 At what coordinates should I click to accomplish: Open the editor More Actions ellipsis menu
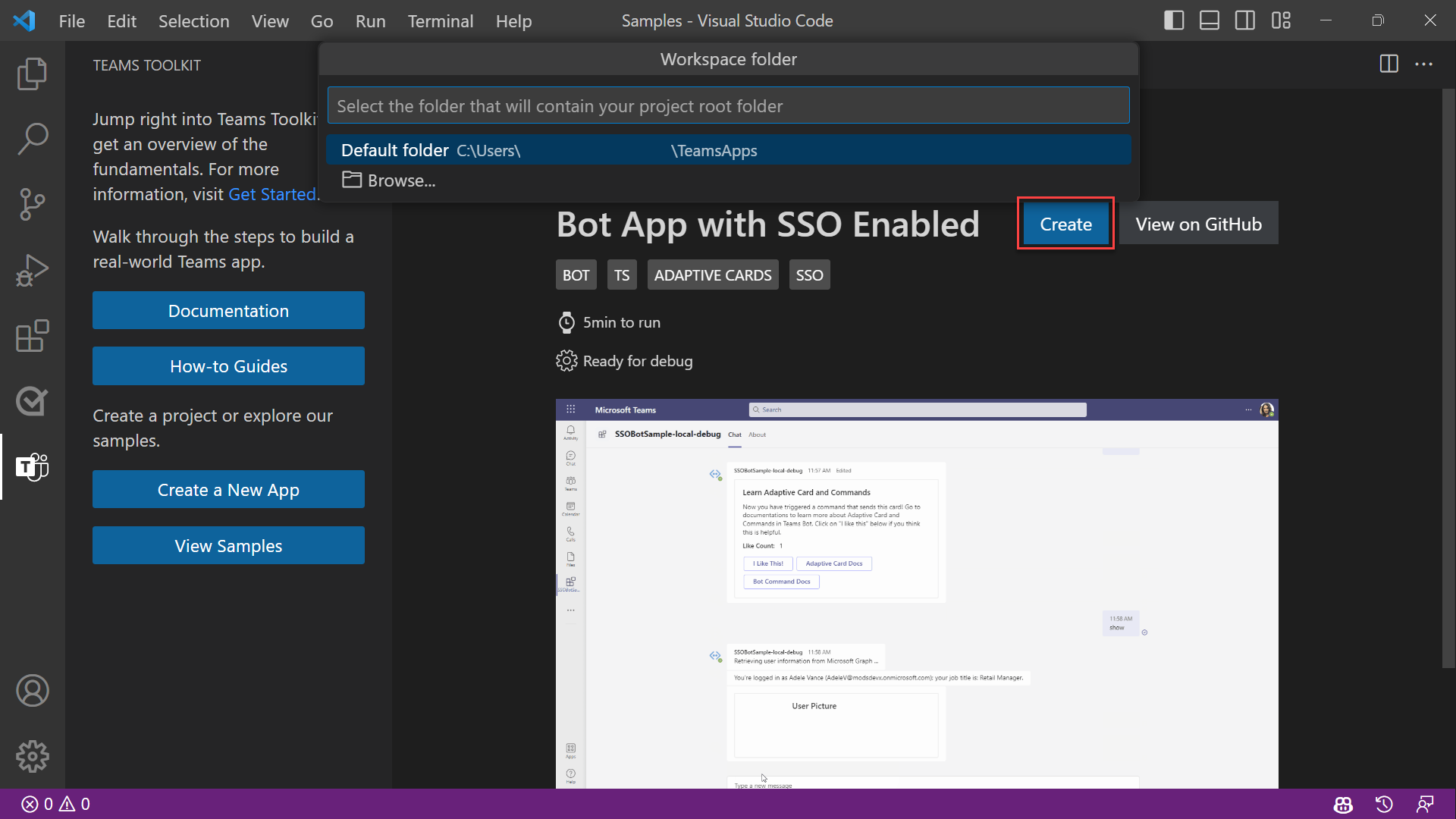pyautogui.click(x=1424, y=64)
